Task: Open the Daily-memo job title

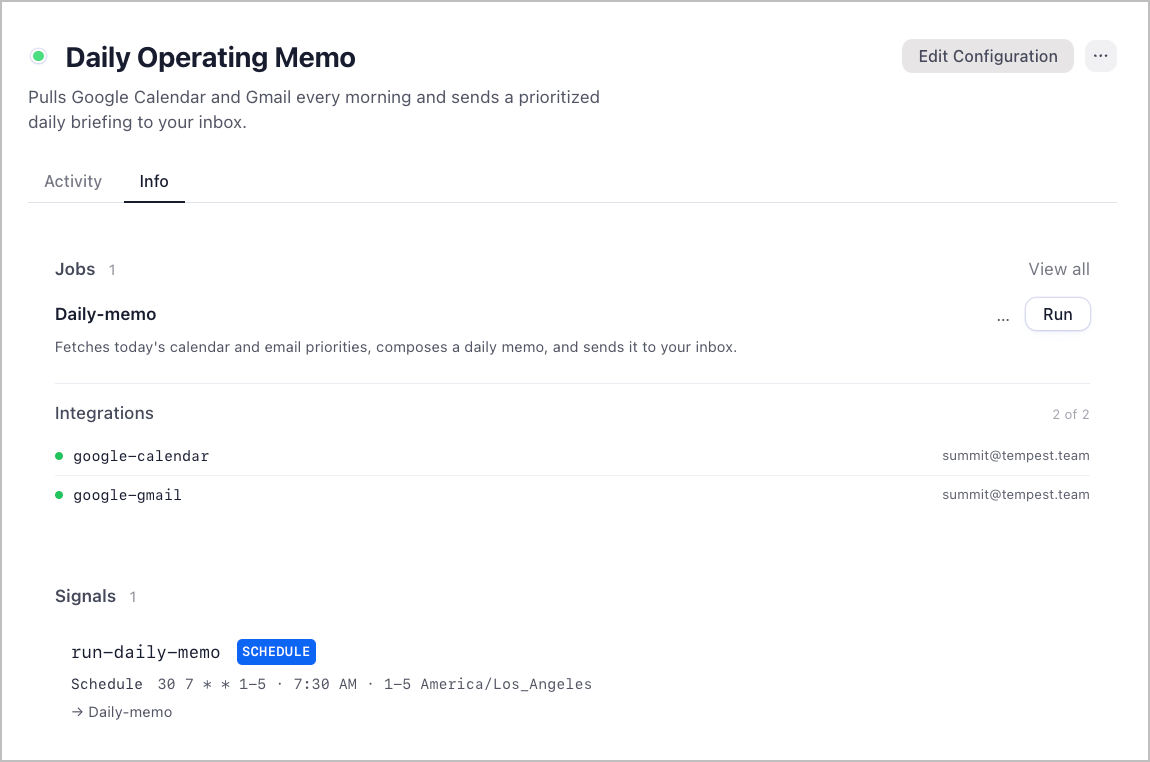Action: (x=106, y=314)
